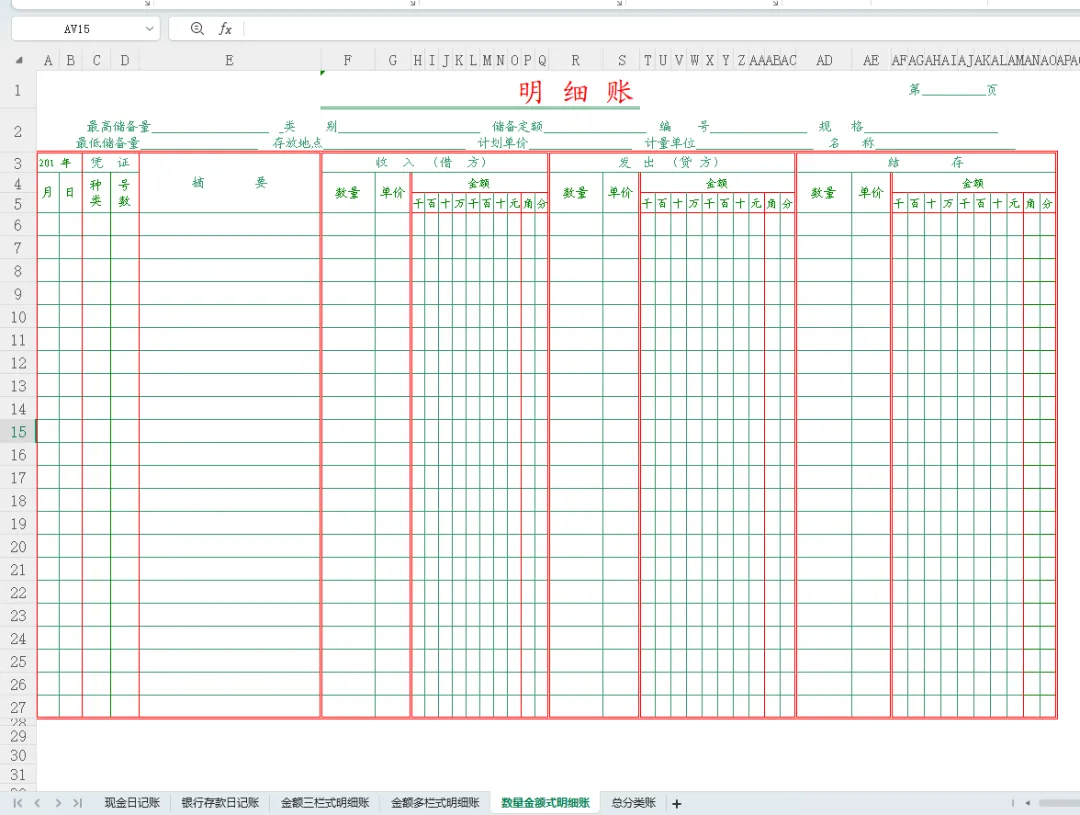Go to previous sheet navigation arrow
Image resolution: width=1080 pixels, height=815 pixels.
tap(37, 803)
